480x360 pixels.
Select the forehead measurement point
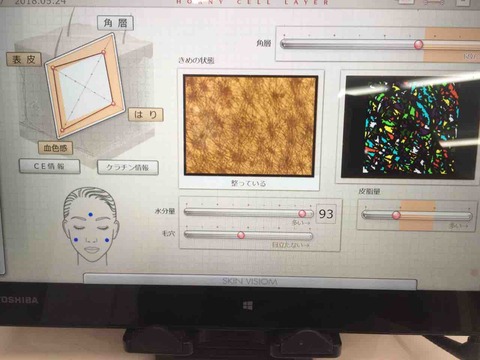[90, 215]
